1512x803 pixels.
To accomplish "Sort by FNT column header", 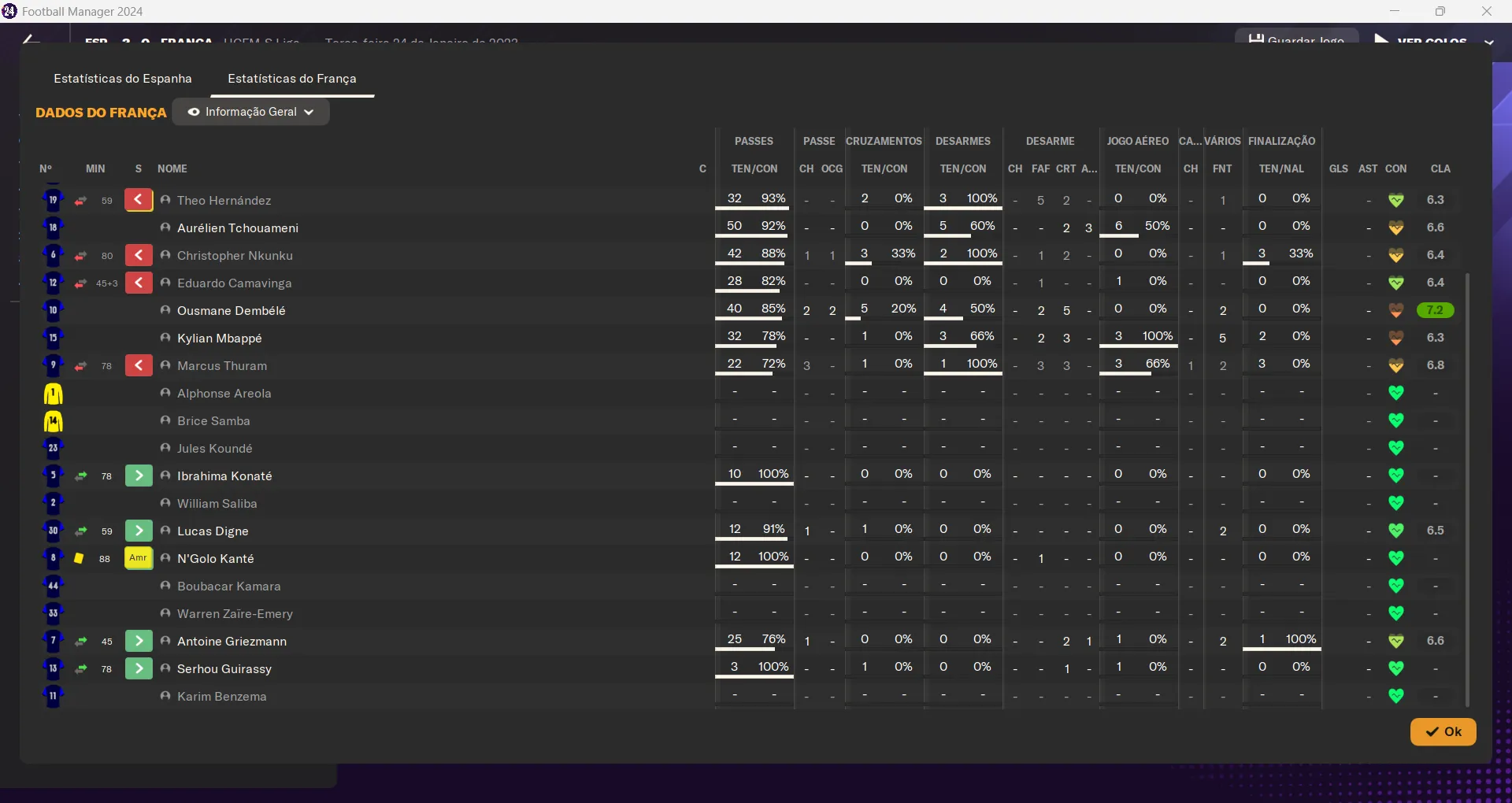I will point(1222,168).
